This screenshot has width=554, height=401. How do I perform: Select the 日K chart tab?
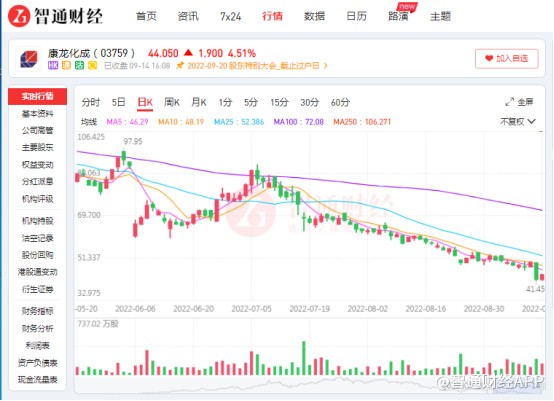(x=145, y=103)
